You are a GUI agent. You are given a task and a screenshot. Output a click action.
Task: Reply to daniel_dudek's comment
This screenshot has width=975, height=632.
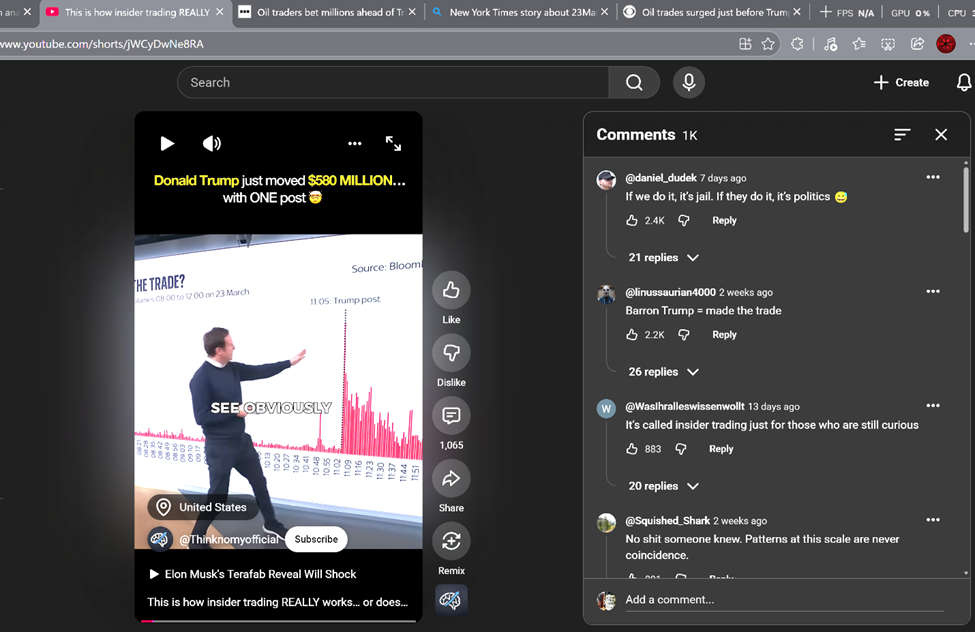724,221
